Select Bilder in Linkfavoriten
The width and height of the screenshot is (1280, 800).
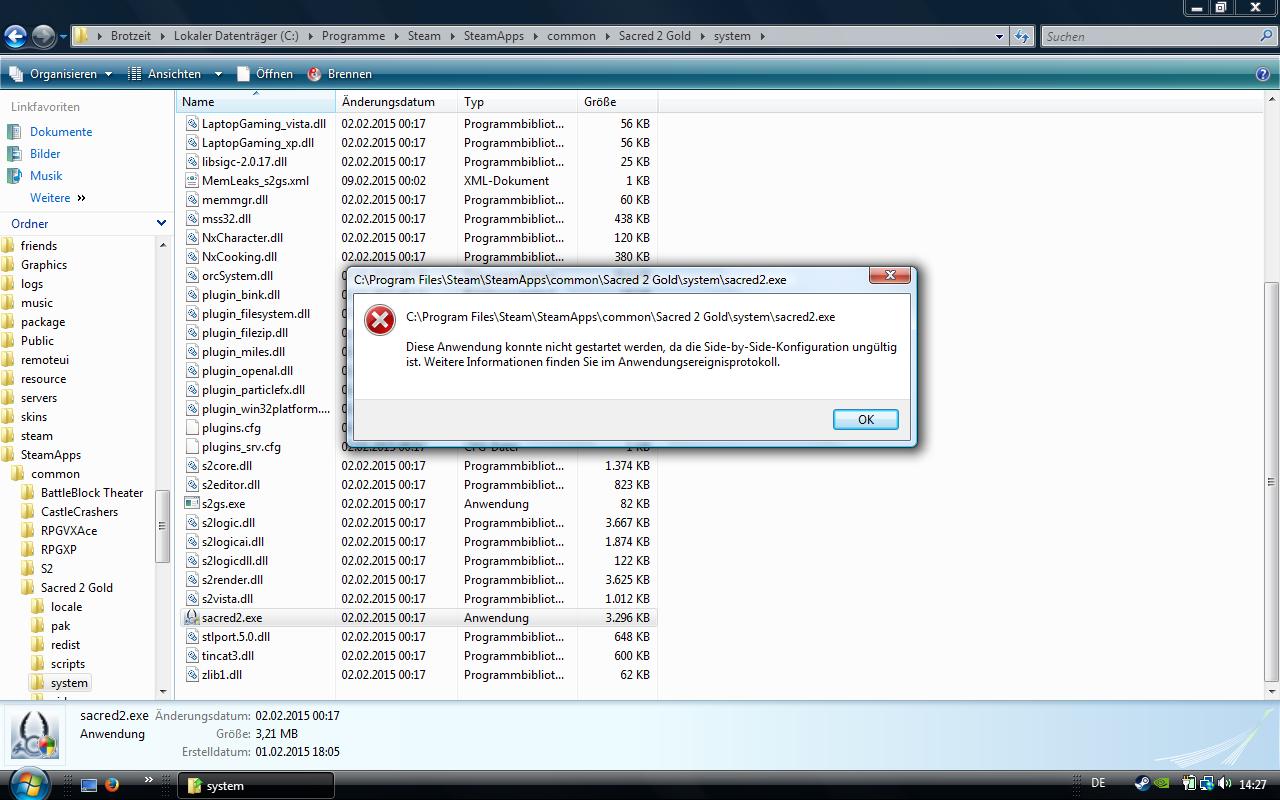(45, 154)
